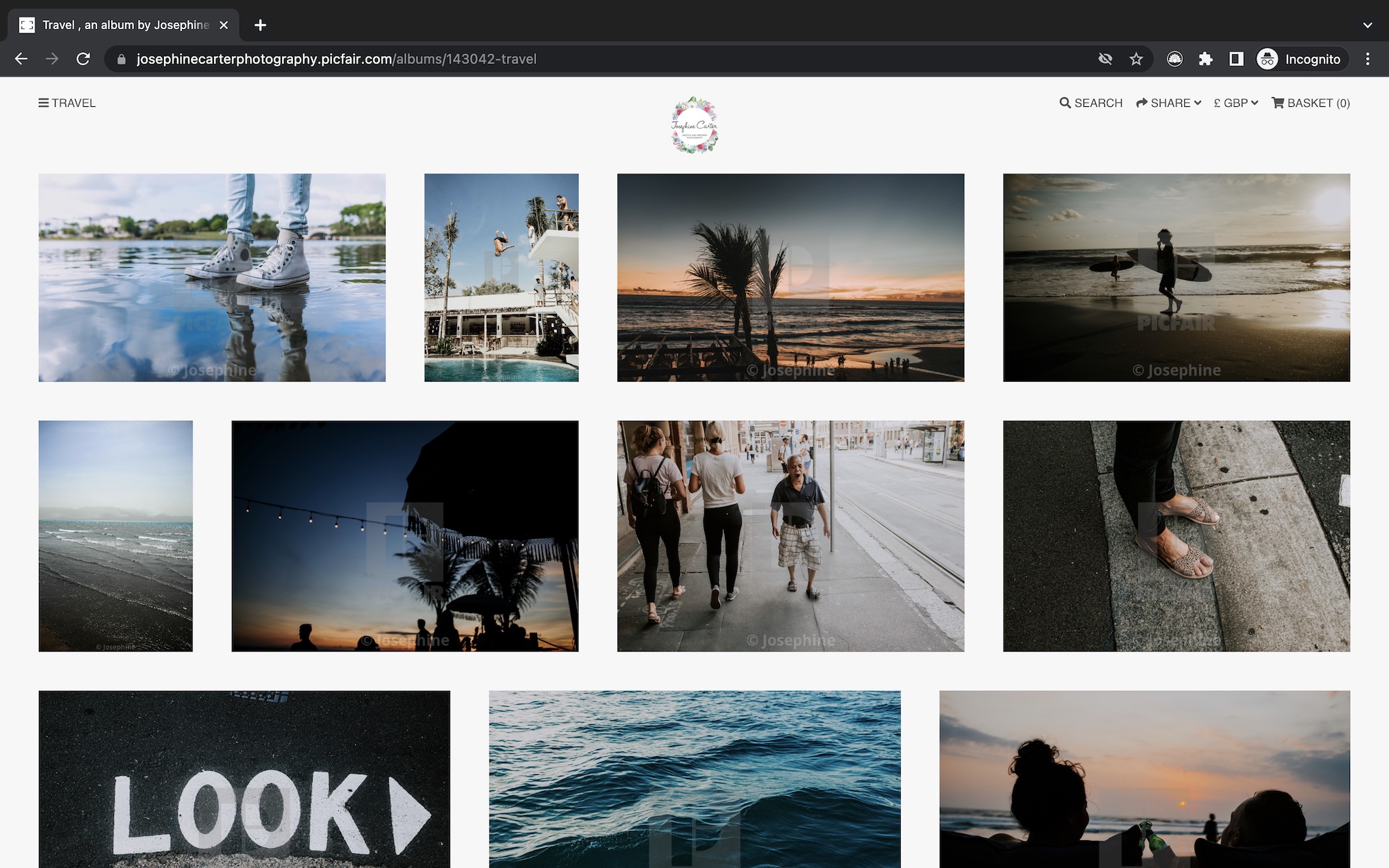Screen dimensions: 1389x868
Task: Bookmark page with the star icon
Action: click(1136, 59)
